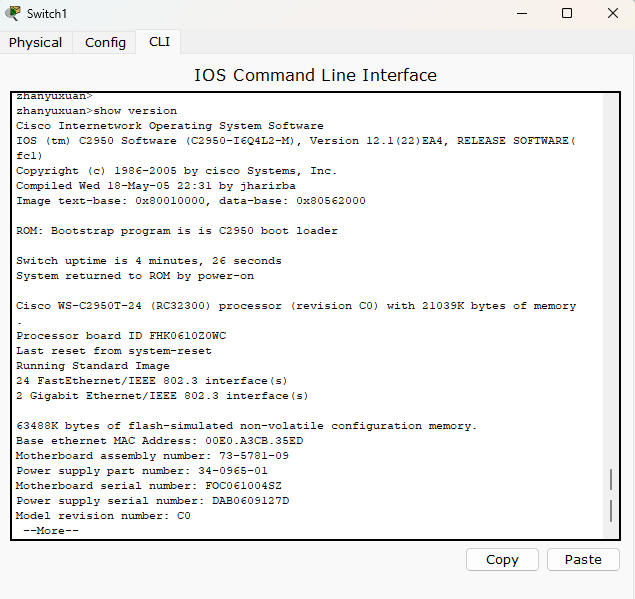
Task: Click 'Power supply part number: 34-0965-01'
Action: (x=142, y=471)
